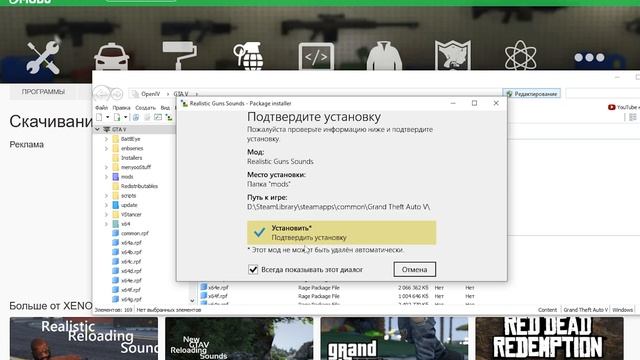
Task: Open the Правка menu in OpenIV
Action: point(121,108)
